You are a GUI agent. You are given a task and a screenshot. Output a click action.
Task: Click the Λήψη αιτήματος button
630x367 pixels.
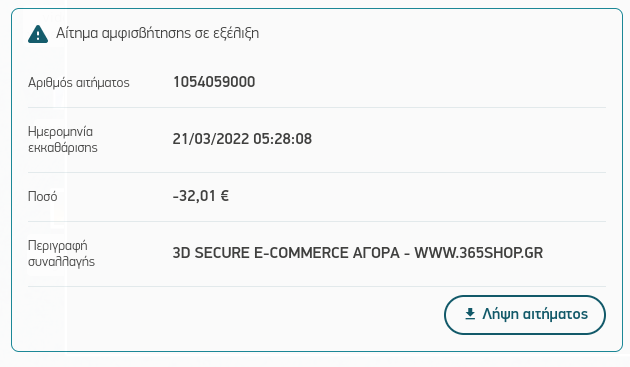(525, 315)
